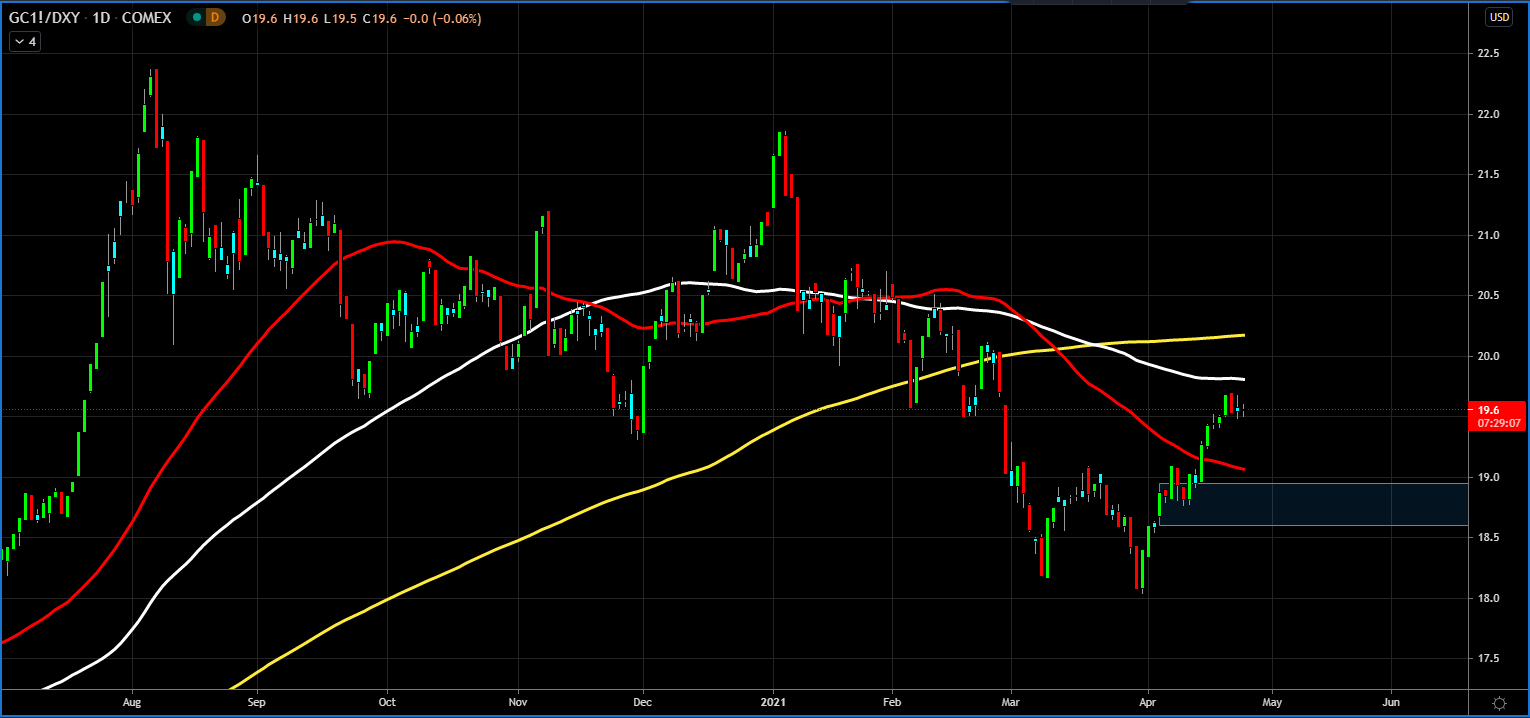Select the blue shaded rectangle drawing
The image size is (1530, 718).
[x=1313, y=504]
